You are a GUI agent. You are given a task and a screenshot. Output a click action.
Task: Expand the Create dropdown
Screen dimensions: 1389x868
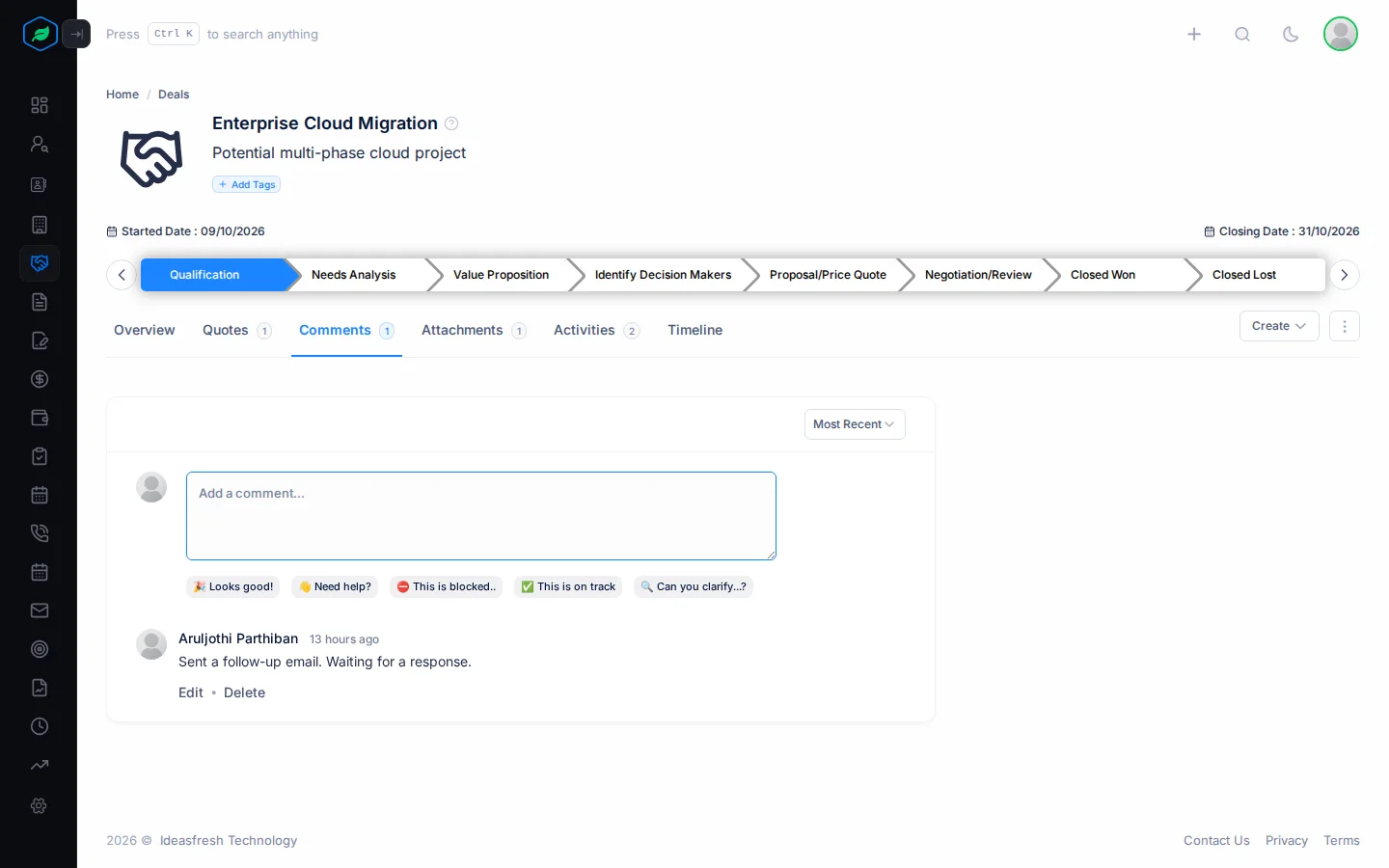coord(1279,326)
